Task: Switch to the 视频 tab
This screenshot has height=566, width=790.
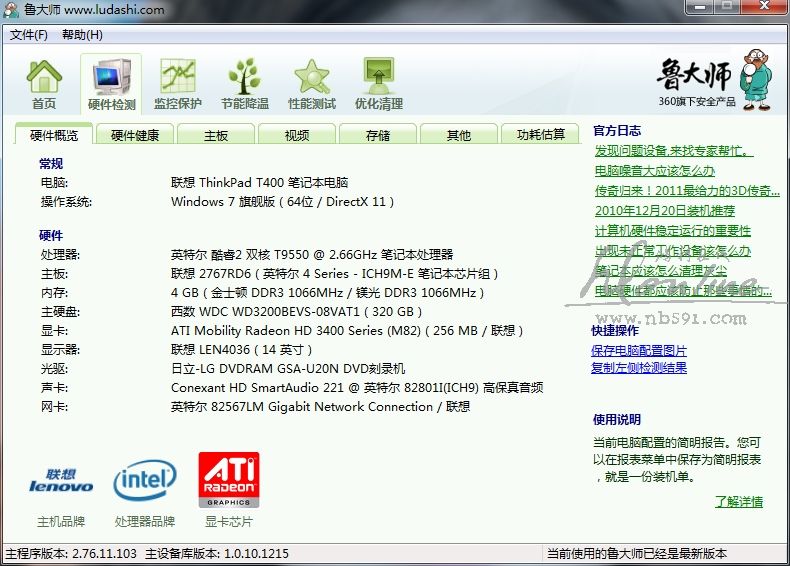Action: click(x=297, y=135)
